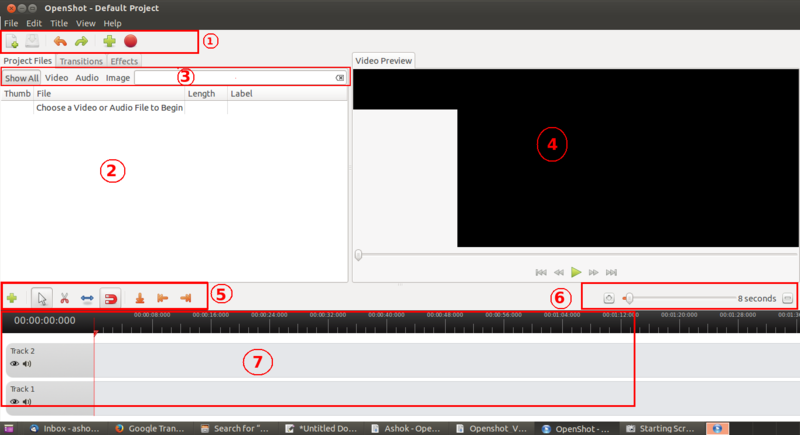Jump to the next marker

[186, 298]
